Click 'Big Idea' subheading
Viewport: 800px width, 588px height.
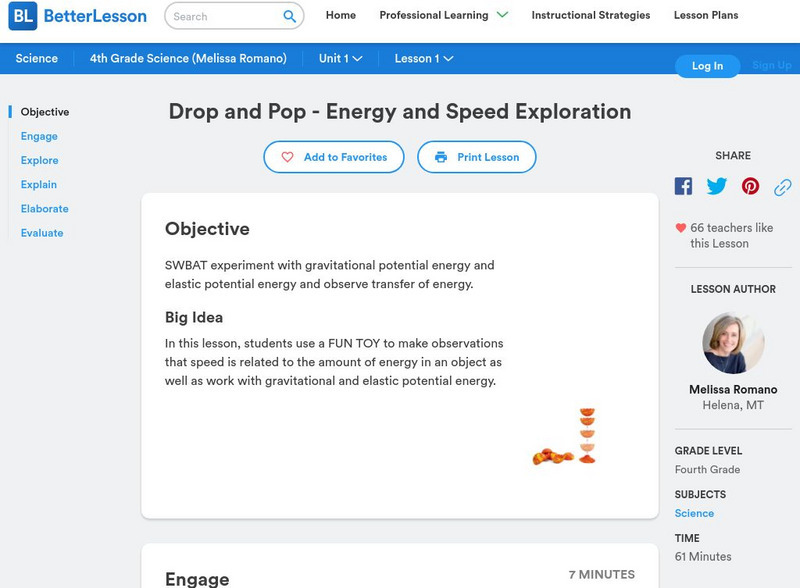pyautogui.click(x=194, y=317)
